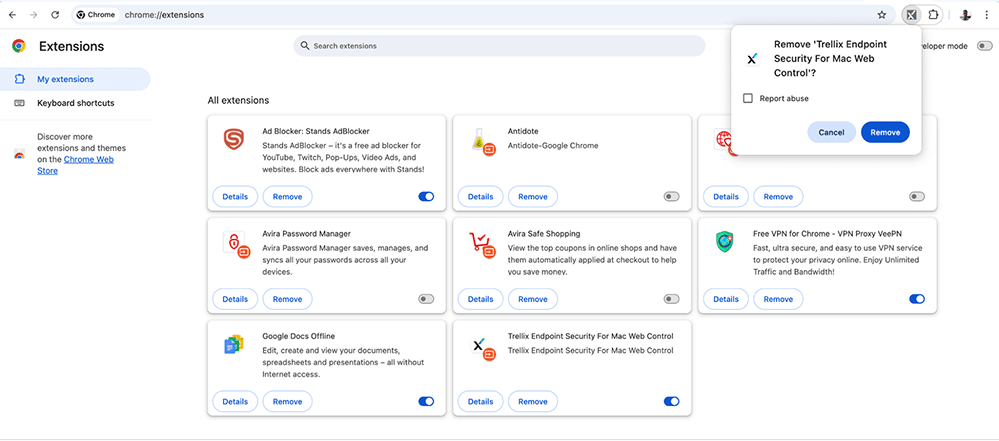Remove Google Docs Offline
Image resolution: width=999 pixels, height=441 pixels.
[x=287, y=401]
